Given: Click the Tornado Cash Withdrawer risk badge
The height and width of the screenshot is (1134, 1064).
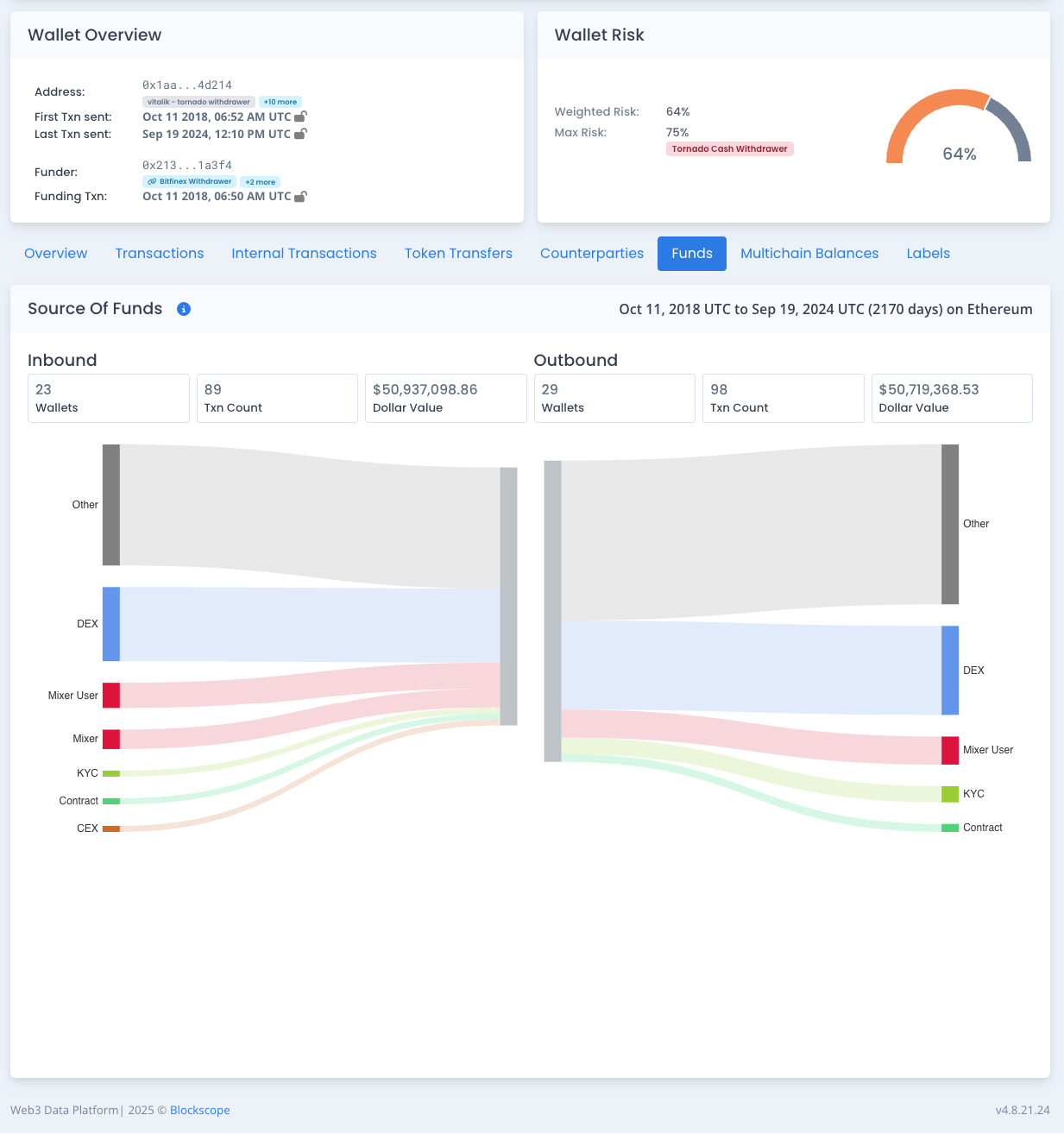Looking at the screenshot, I should [729, 149].
